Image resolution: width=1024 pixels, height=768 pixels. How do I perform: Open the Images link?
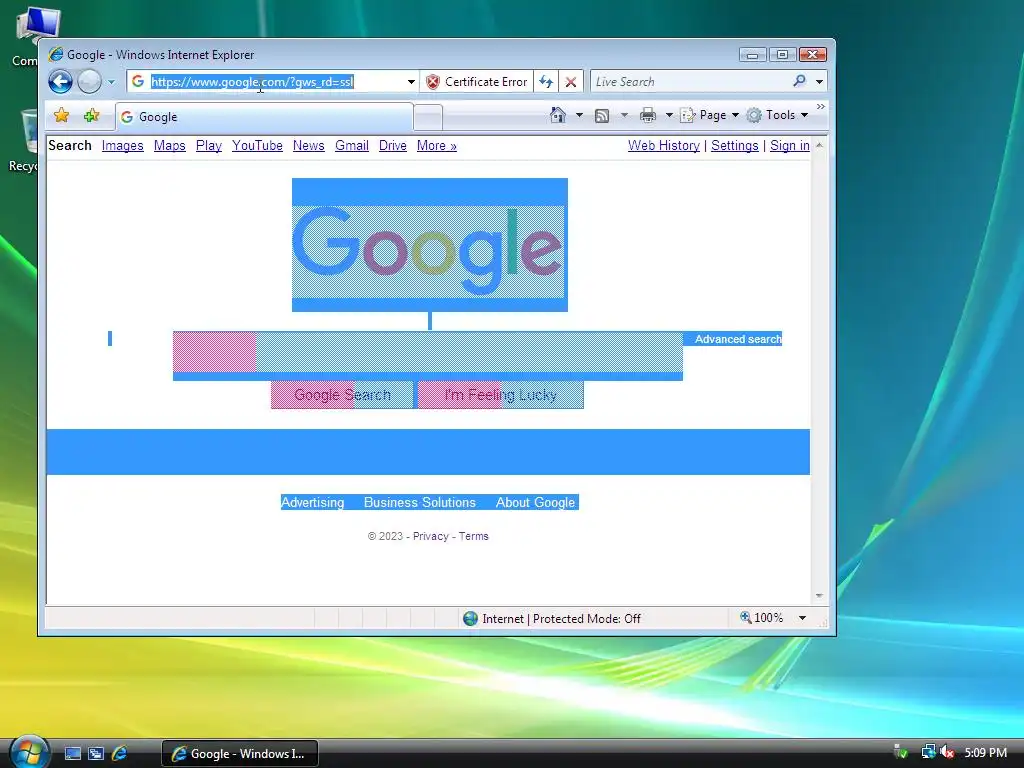[122, 146]
